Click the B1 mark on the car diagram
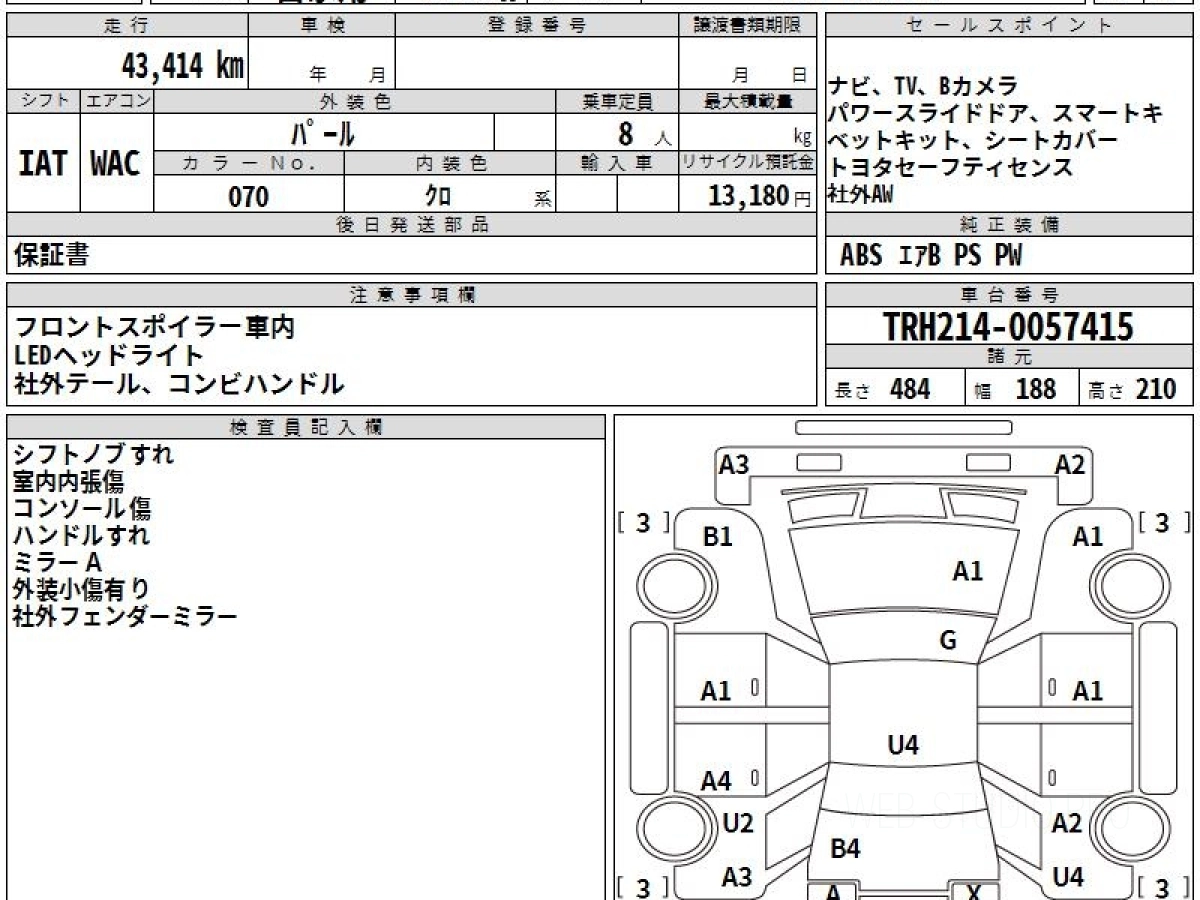This screenshot has width=1200, height=900. click(x=718, y=537)
